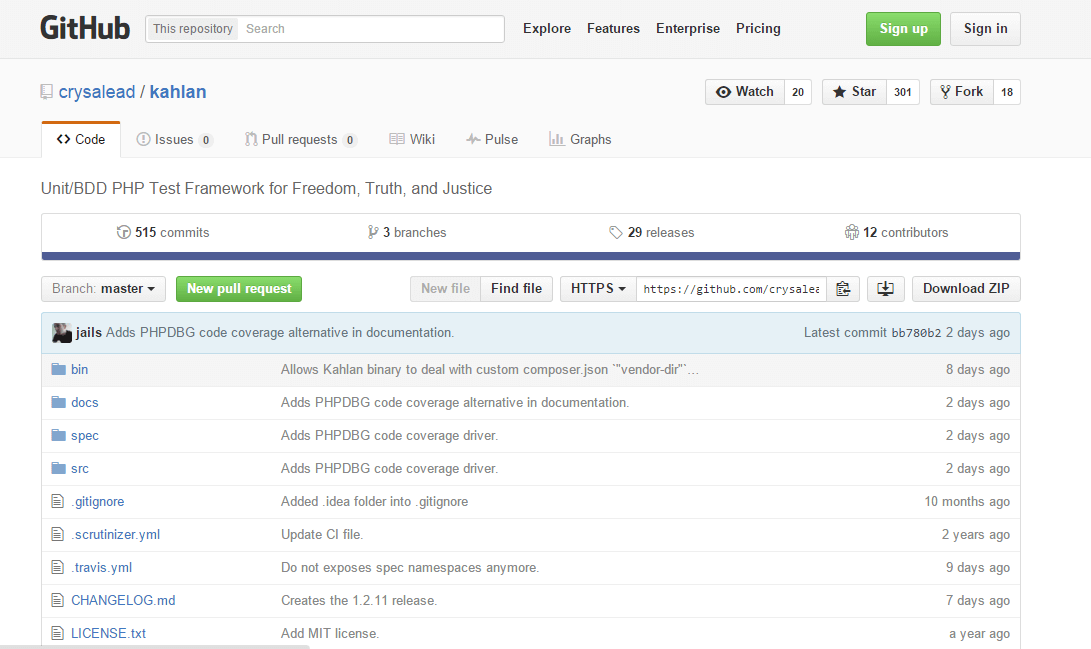
Task: Switch to the Issues tab
Action: (175, 139)
